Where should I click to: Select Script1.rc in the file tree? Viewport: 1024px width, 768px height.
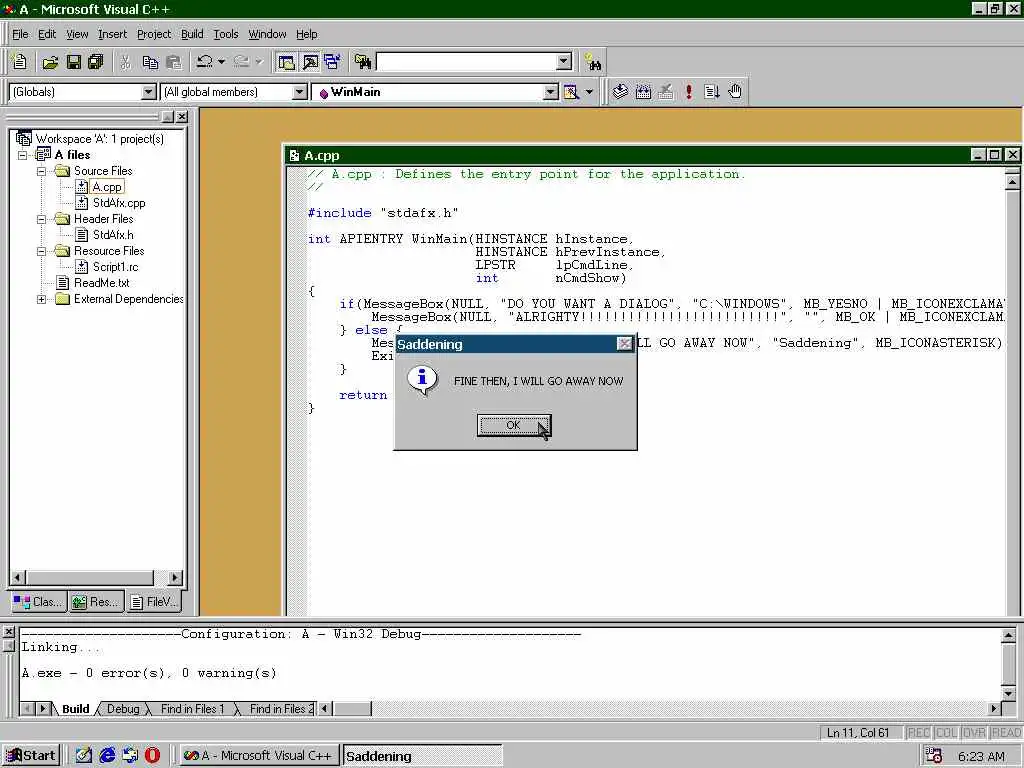tap(116, 267)
